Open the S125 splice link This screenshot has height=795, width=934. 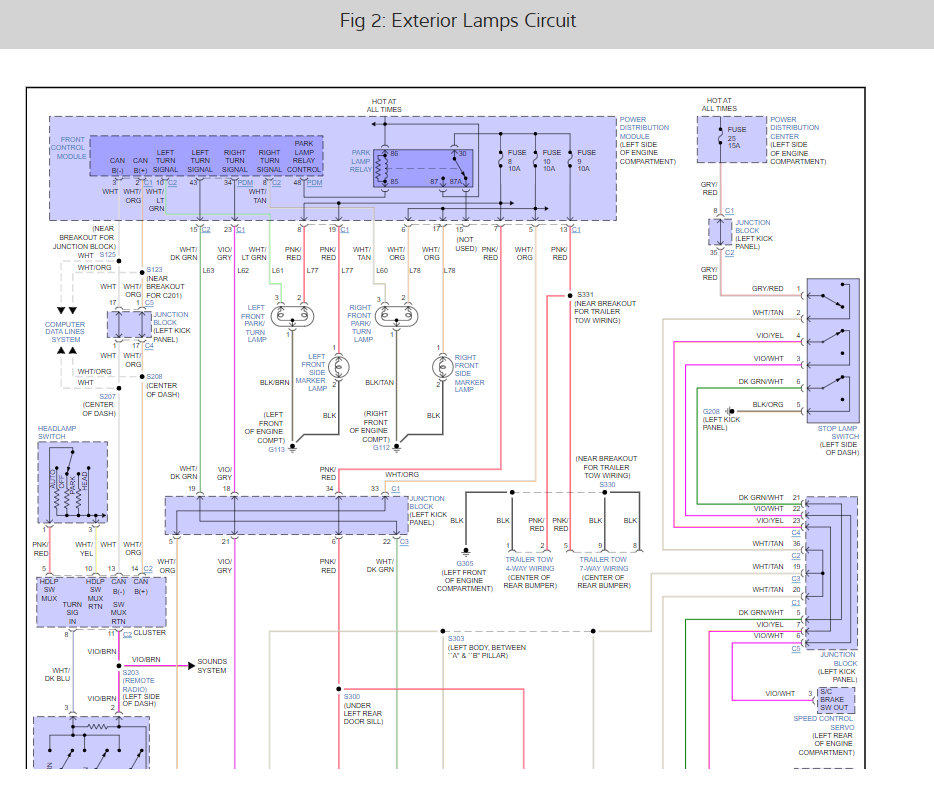(108, 255)
